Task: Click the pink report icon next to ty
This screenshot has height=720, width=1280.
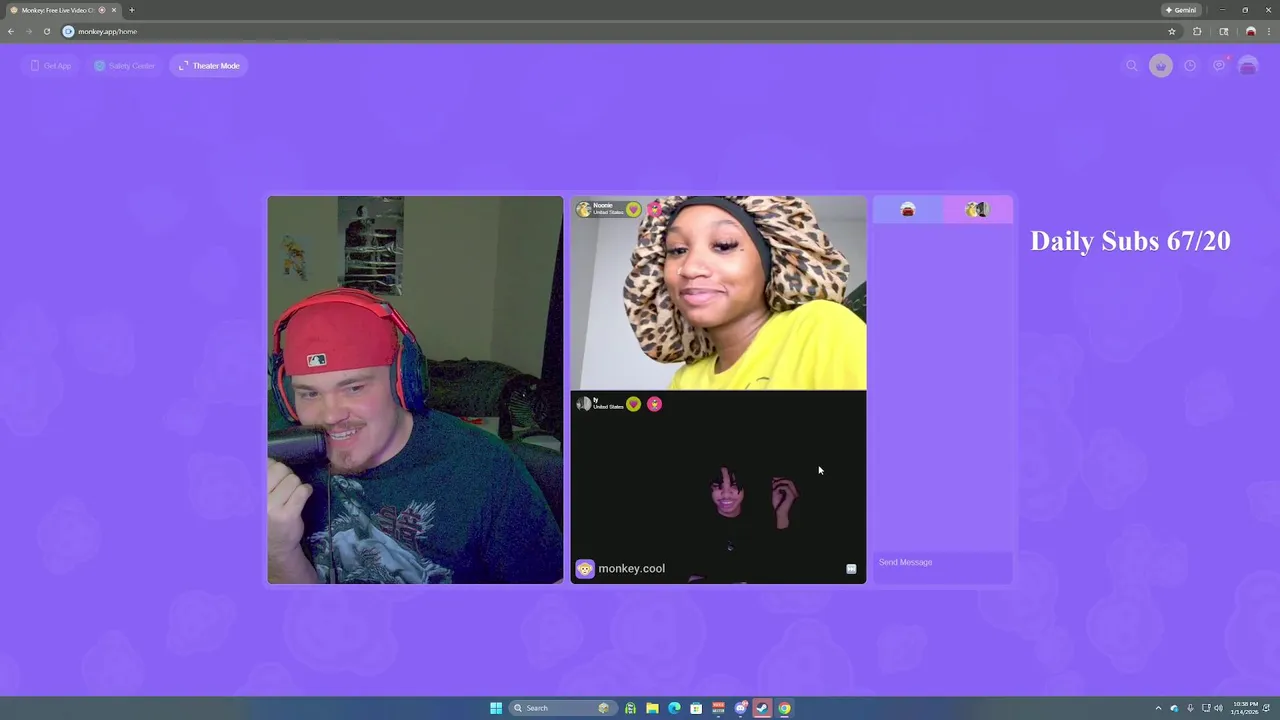Action: (x=654, y=404)
